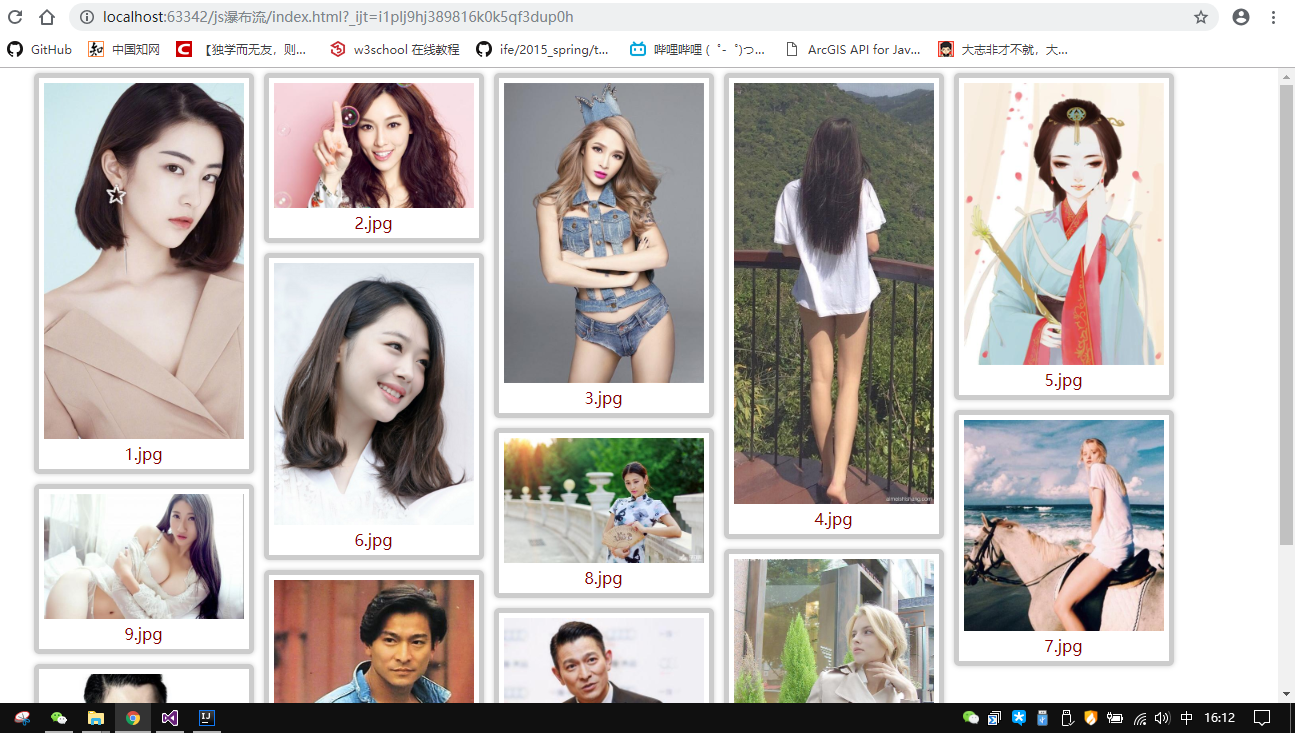Open the GitHub bookmark

pyautogui.click(x=40, y=49)
